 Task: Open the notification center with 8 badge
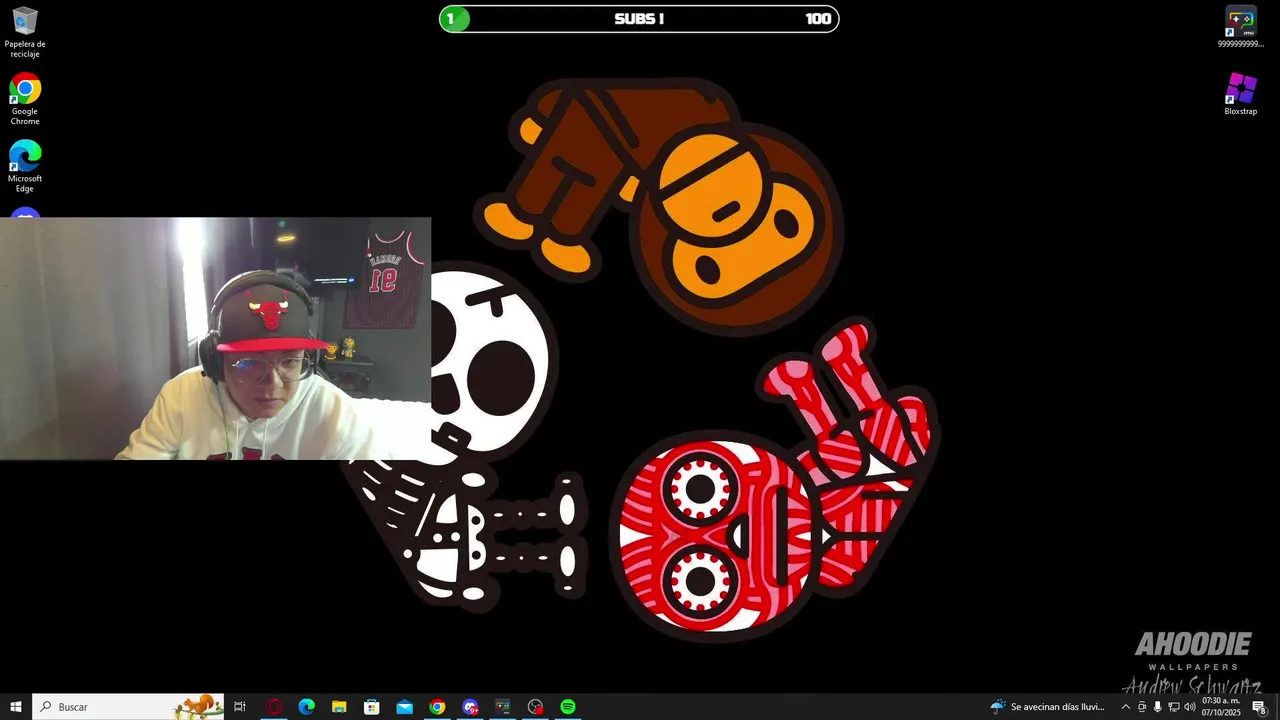click(x=1259, y=707)
